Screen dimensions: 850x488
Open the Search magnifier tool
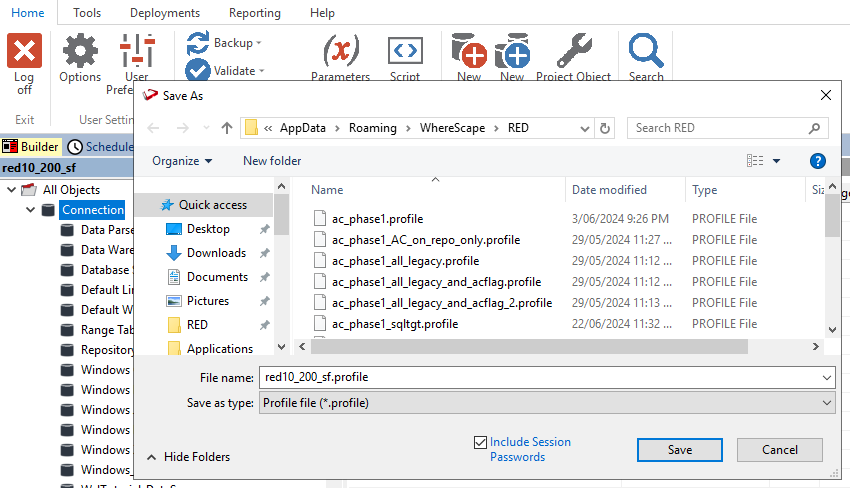pos(646,50)
